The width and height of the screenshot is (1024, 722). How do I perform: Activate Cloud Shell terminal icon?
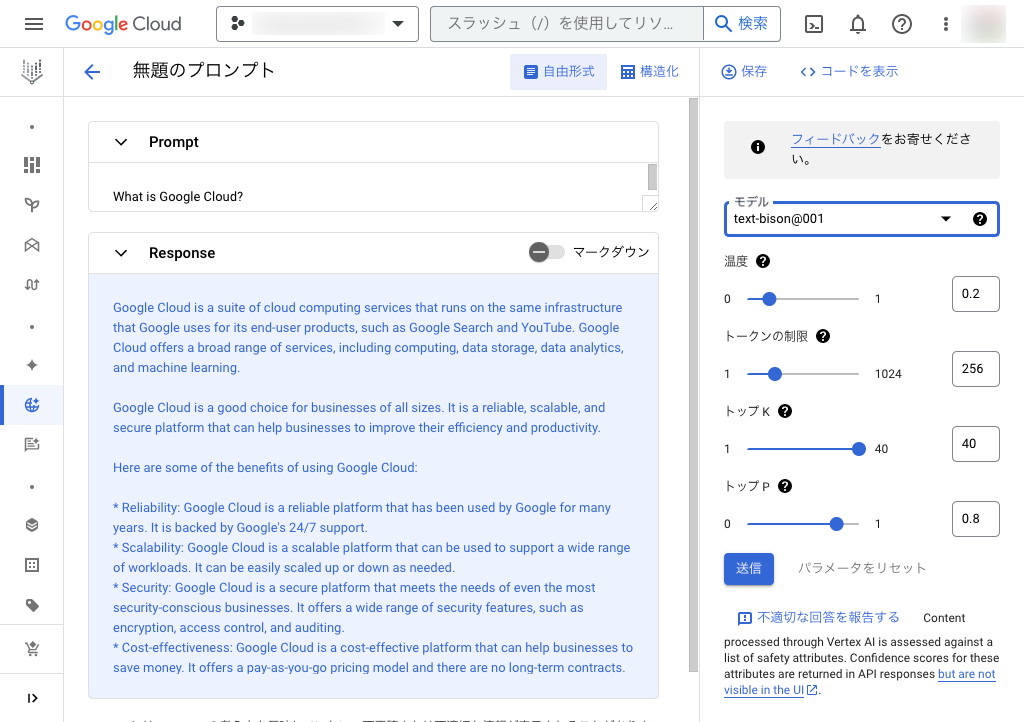[x=814, y=24]
